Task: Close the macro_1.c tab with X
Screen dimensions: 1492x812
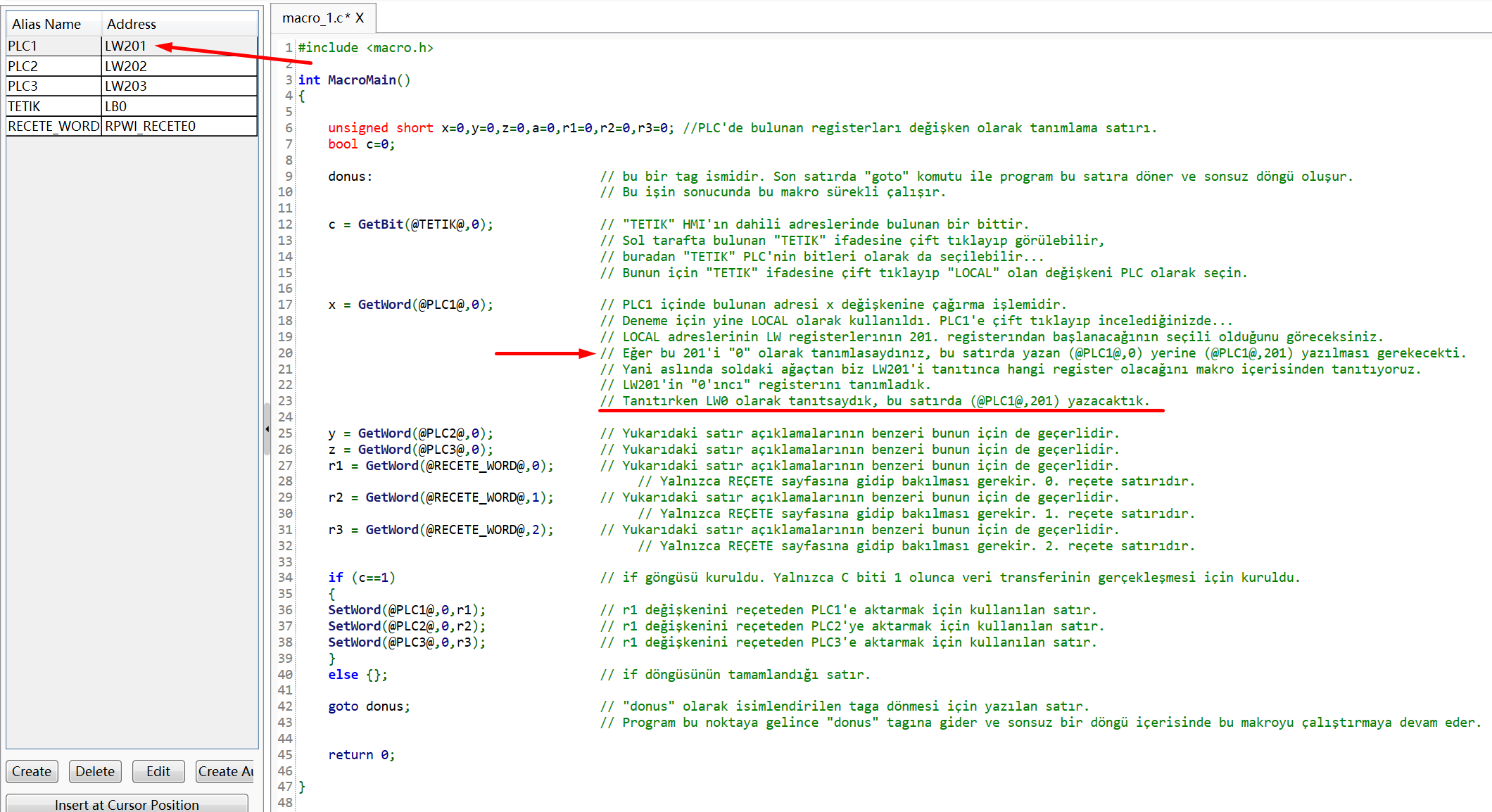Action: coord(360,18)
